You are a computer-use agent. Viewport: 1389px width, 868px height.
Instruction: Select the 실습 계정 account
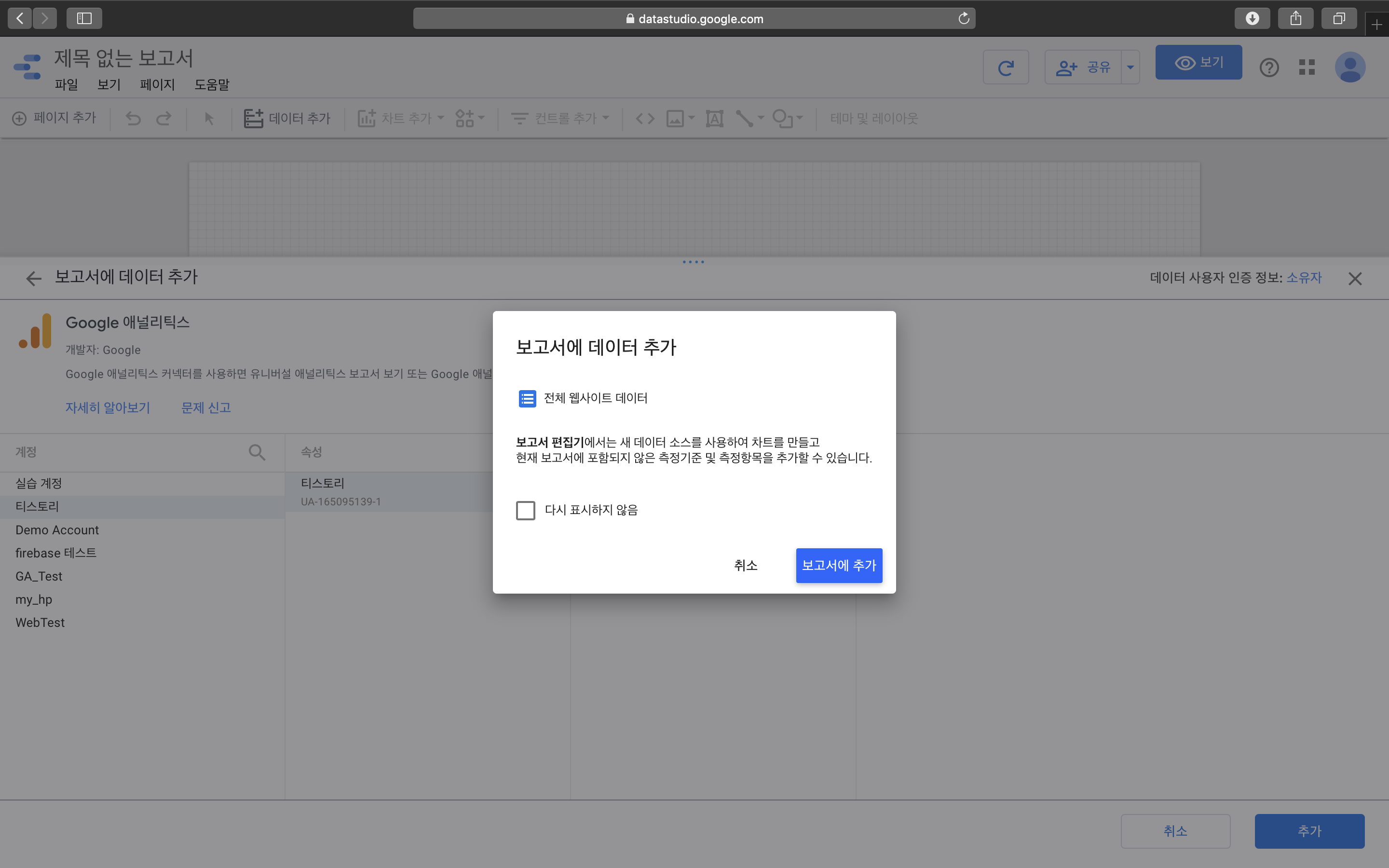pyautogui.click(x=142, y=483)
